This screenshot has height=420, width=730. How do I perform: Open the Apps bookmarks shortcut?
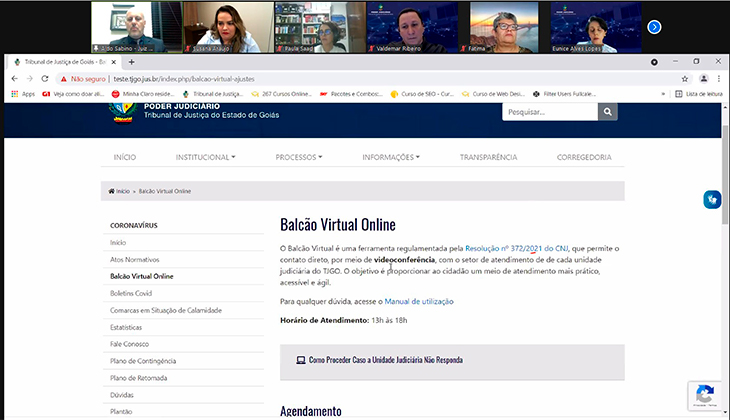pos(23,94)
